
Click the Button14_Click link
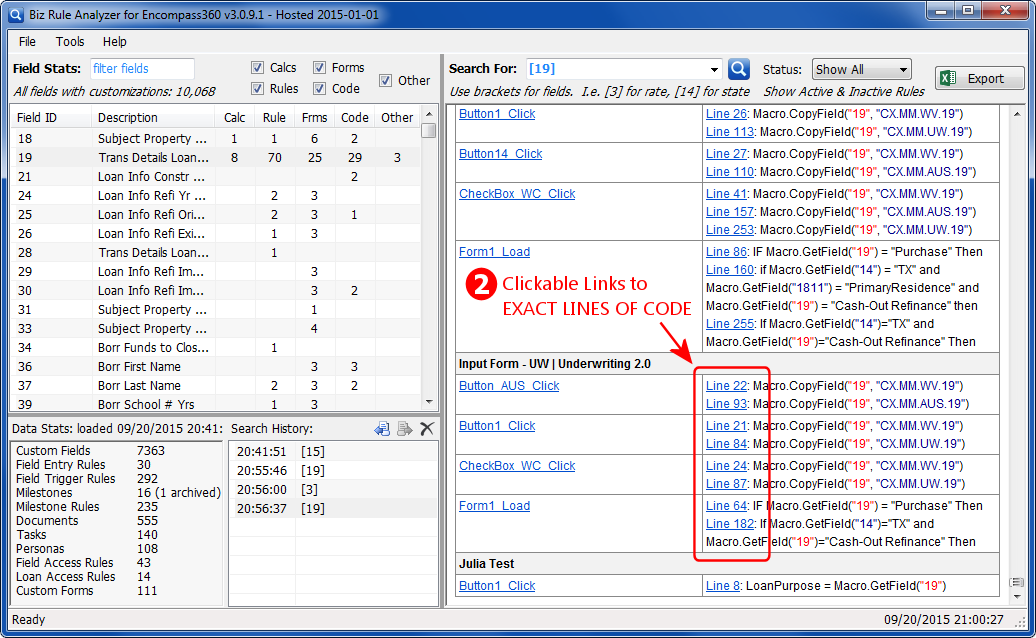500,154
